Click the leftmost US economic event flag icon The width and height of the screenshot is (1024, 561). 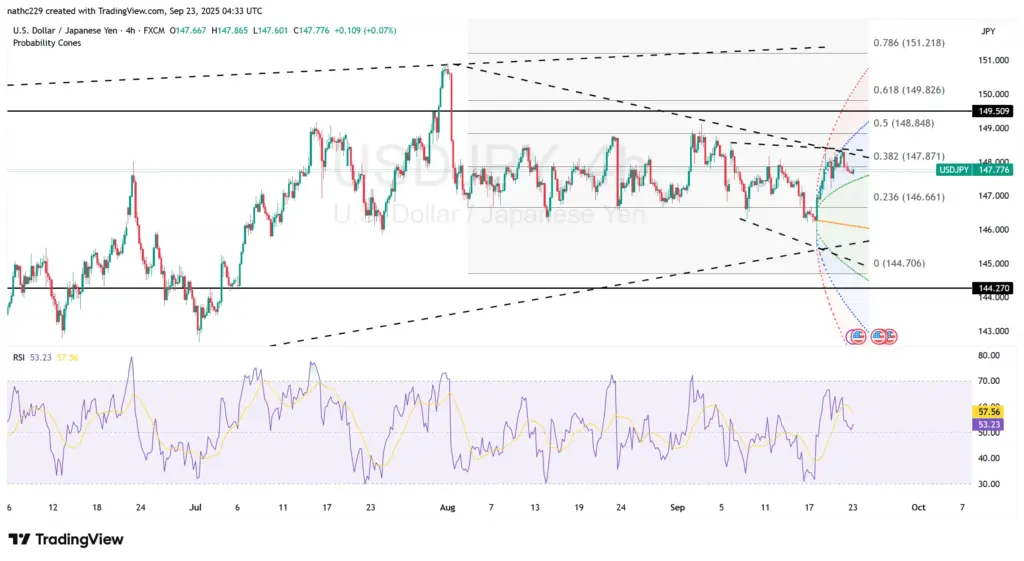[x=856, y=337]
